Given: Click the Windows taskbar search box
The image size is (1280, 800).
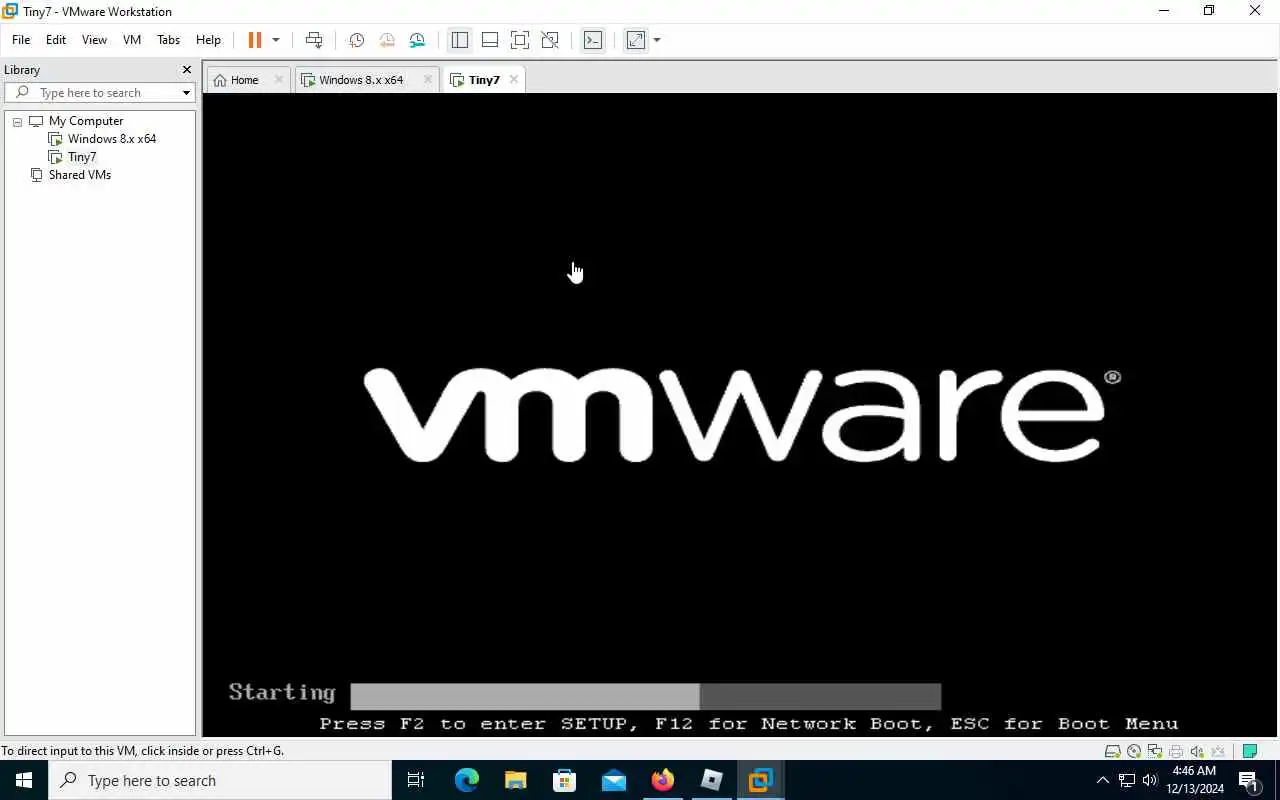Looking at the screenshot, I should 220,780.
